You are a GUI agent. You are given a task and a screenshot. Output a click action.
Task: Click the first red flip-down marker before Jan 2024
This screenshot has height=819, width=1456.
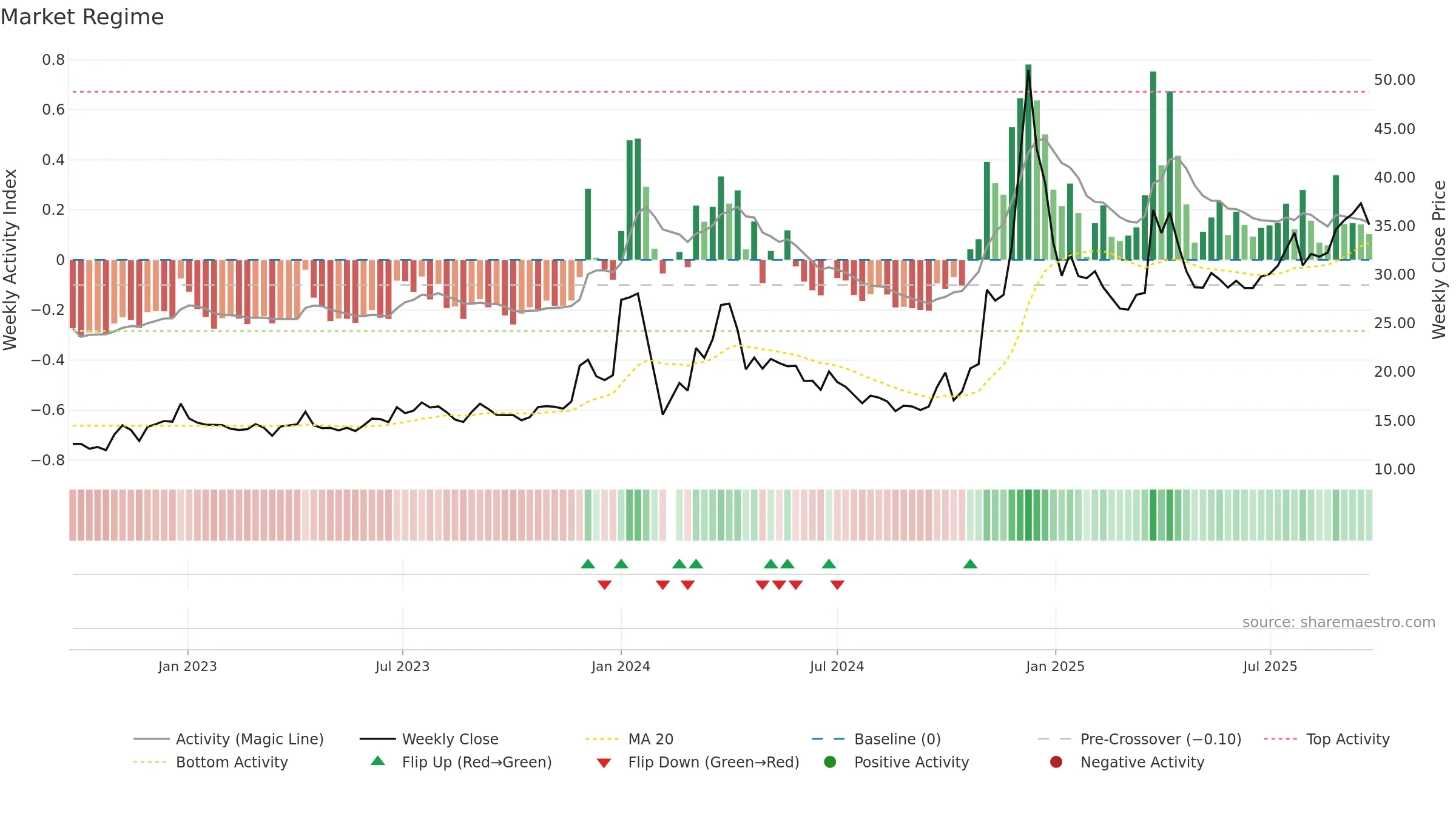pyautogui.click(x=604, y=585)
